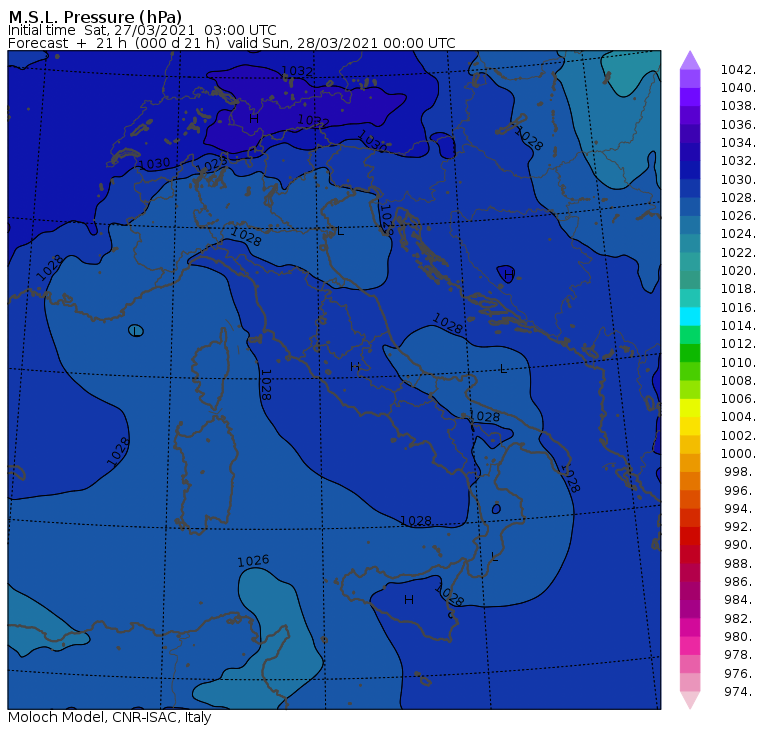Screen dimensions: 760x731
Task: Click the "L" marker over the Po Valley
Action: click(x=340, y=231)
